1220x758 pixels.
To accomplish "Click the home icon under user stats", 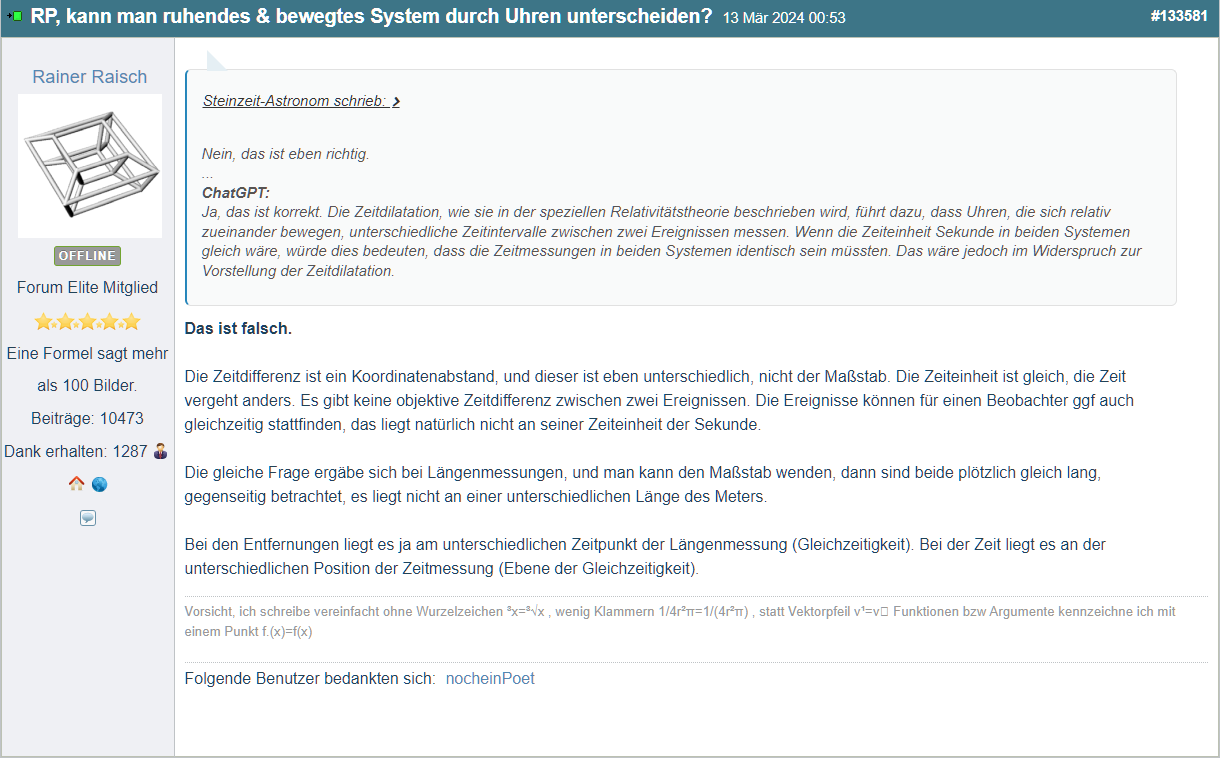I will [76, 485].
